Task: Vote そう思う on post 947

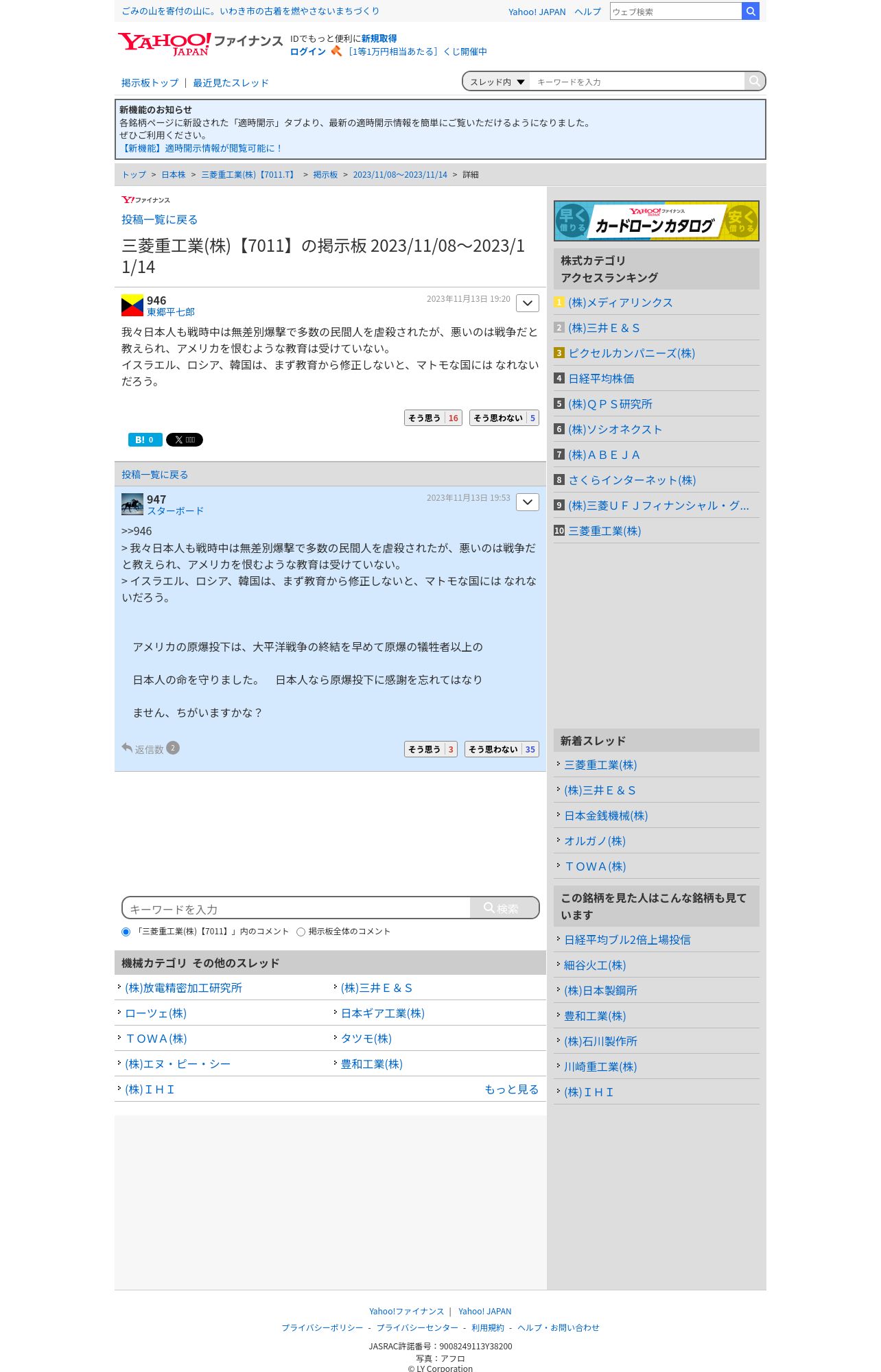Action: pyautogui.click(x=431, y=749)
